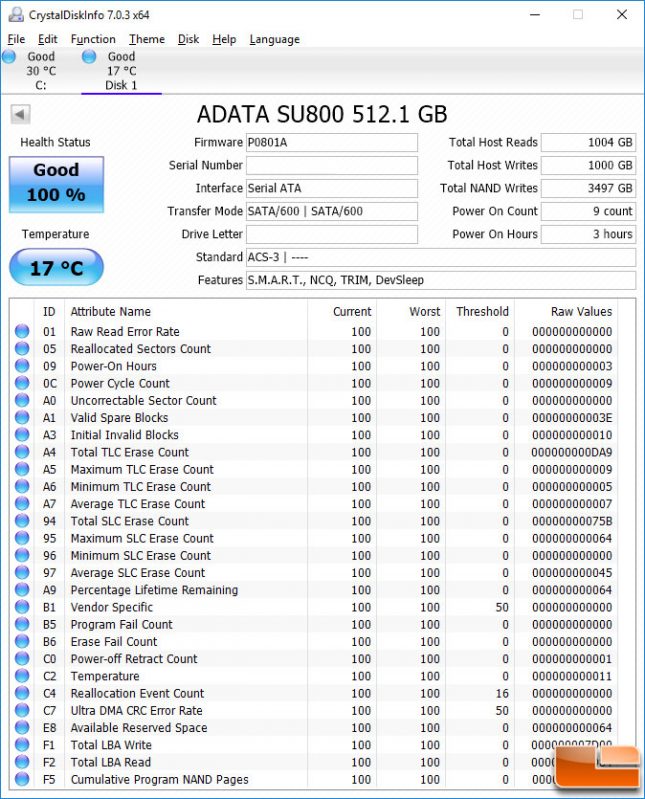
Task: Click status icon for Vendor Specific
Action: coord(22,607)
